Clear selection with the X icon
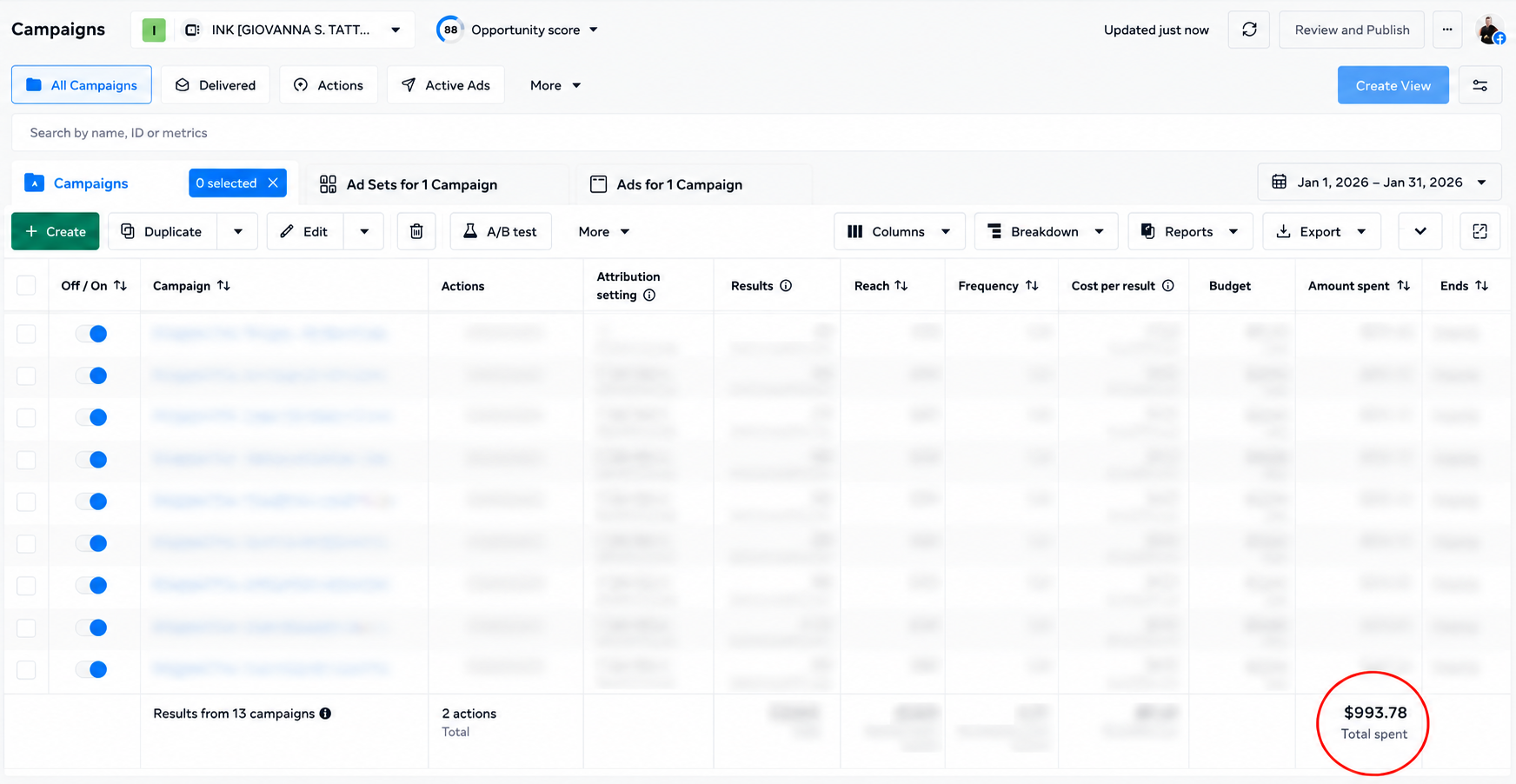The image size is (1516, 784). [x=273, y=183]
